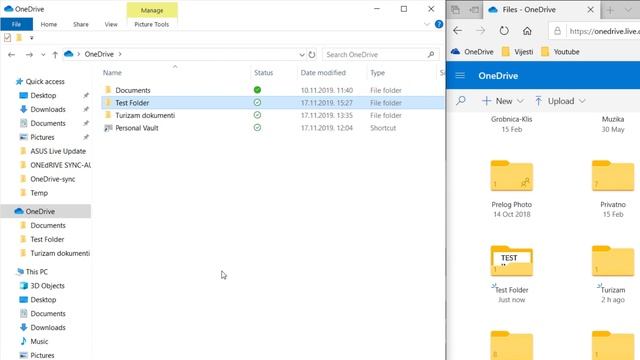640x360 pixels.
Task: Expand the Explorer ribbon chevron
Action: click(x=427, y=24)
